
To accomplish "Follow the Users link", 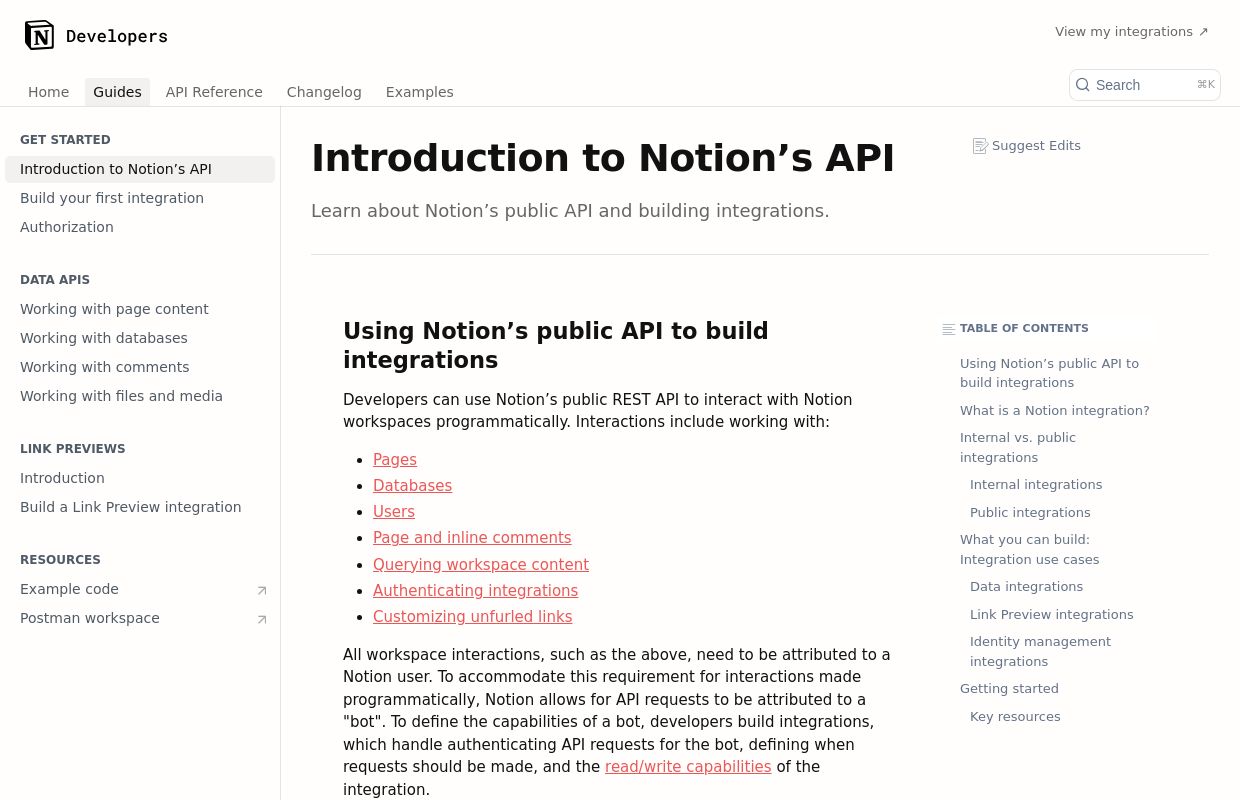I will (x=394, y=512).
